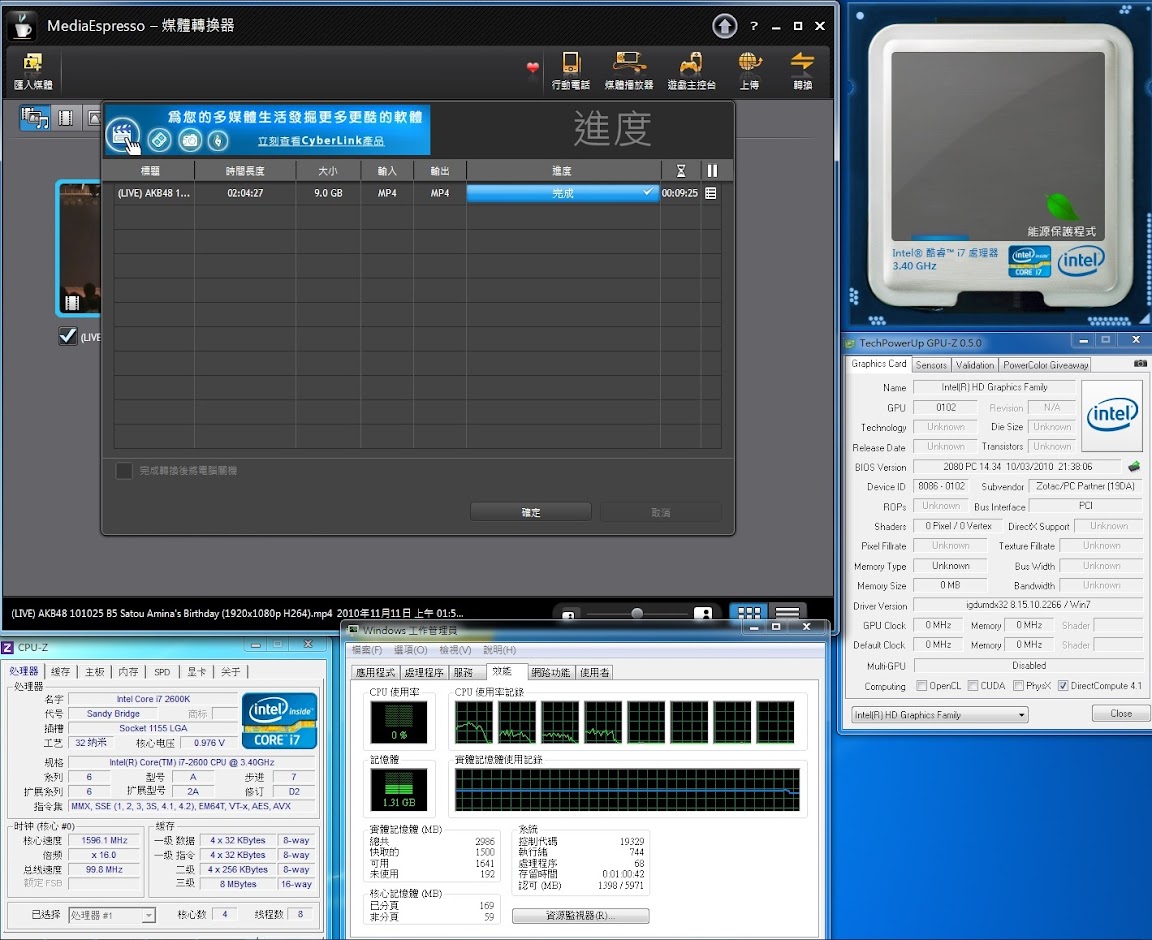Screen dimensions: 1152x940
Task: Click the 確定 confirm button
Action: pos(531,512)
